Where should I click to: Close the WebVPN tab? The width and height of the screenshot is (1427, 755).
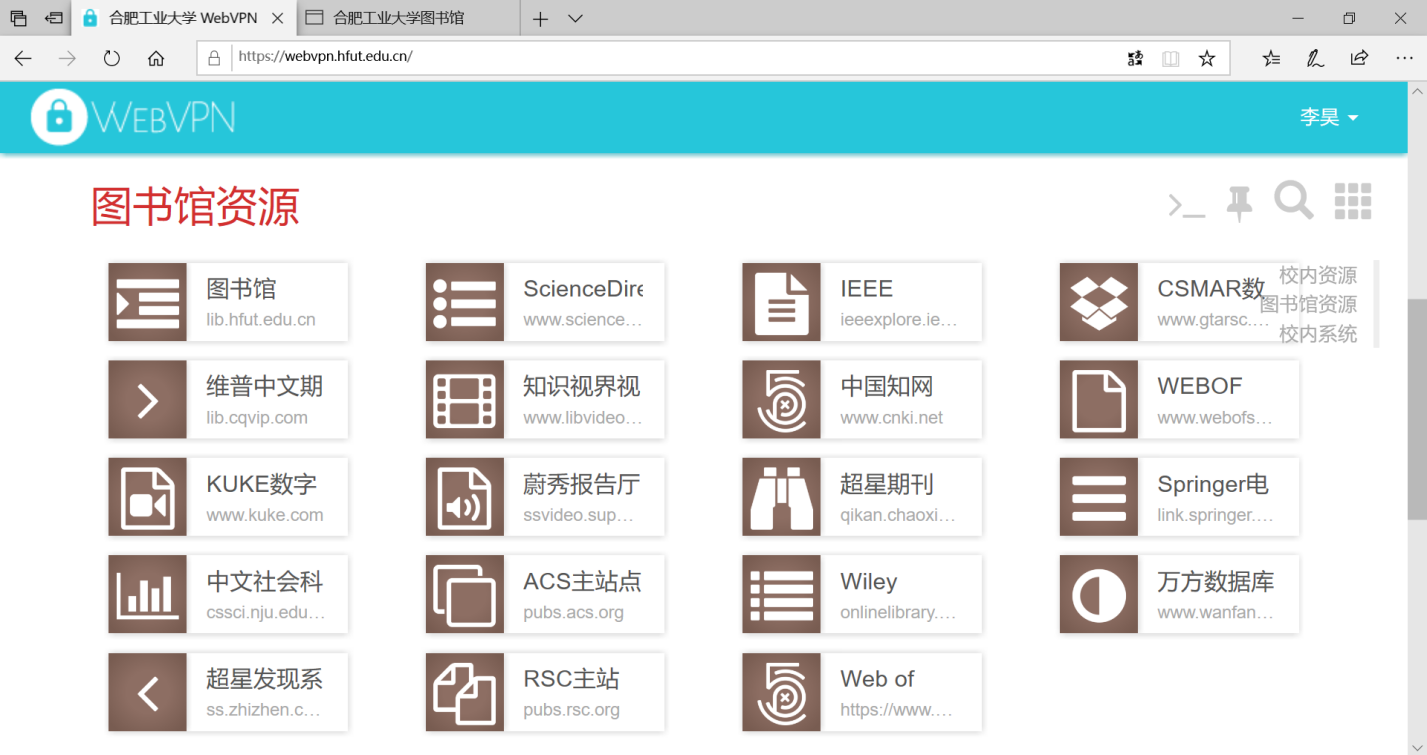[x=278, y=18]
